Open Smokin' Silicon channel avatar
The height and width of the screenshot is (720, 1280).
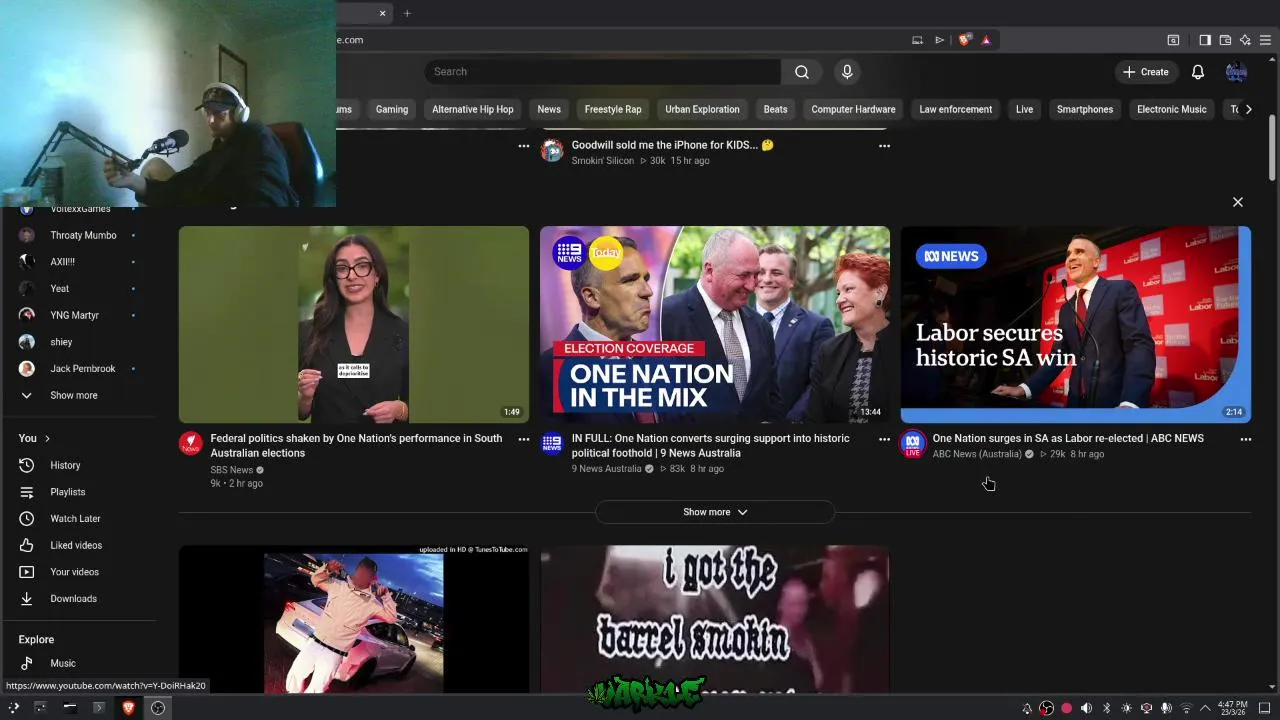(552, 150)
